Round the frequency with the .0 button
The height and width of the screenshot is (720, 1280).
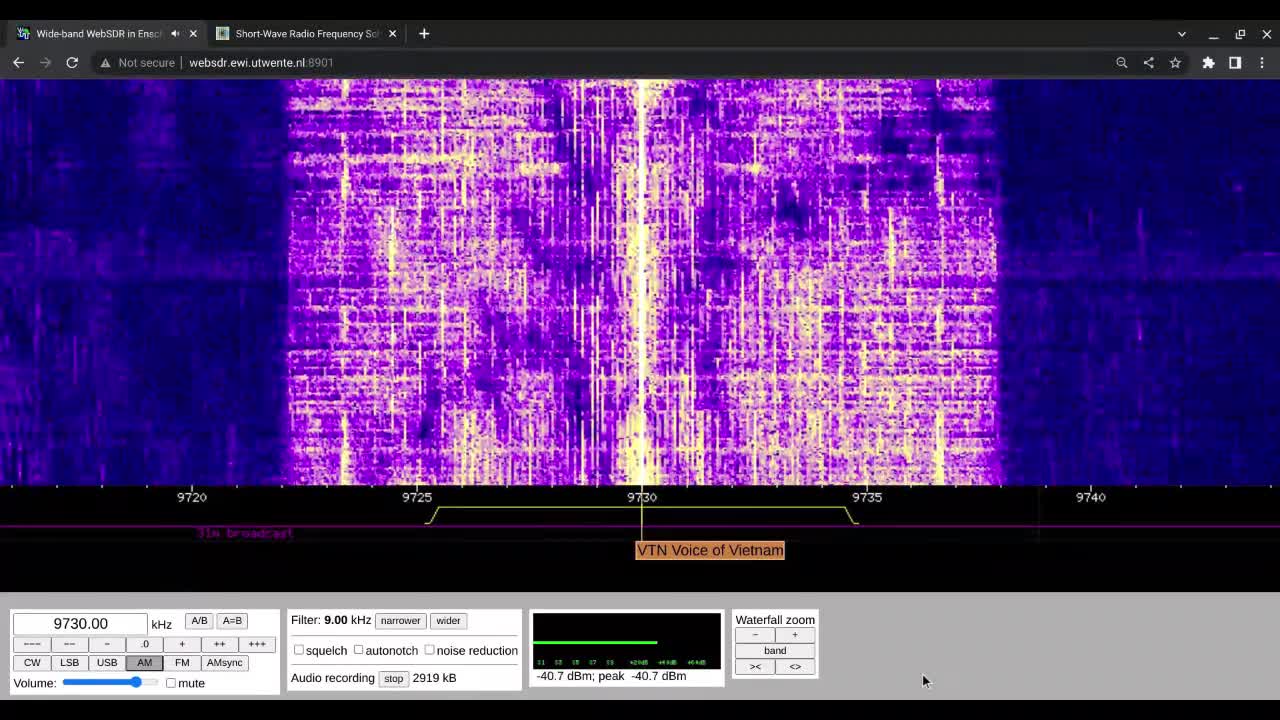[144, 644]
